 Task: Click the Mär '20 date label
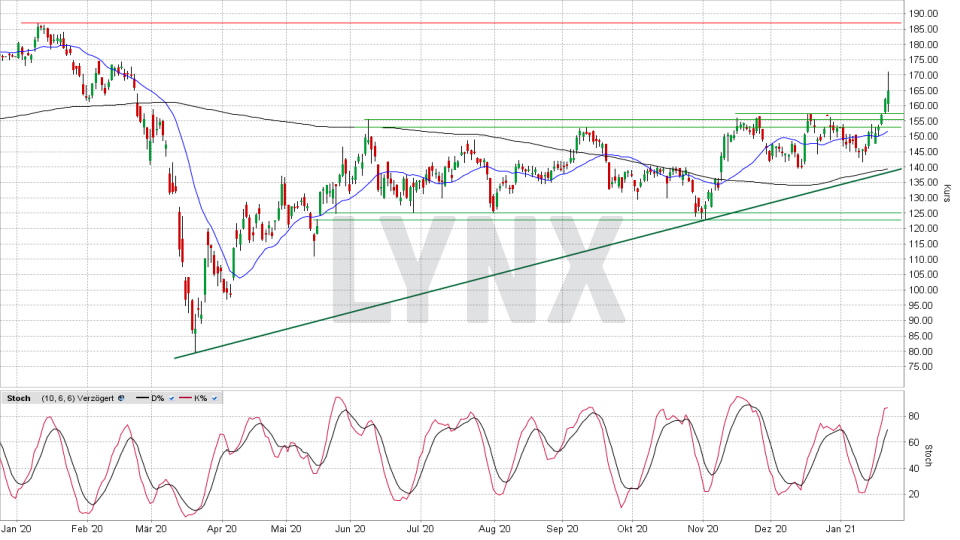tap(151, 529)
